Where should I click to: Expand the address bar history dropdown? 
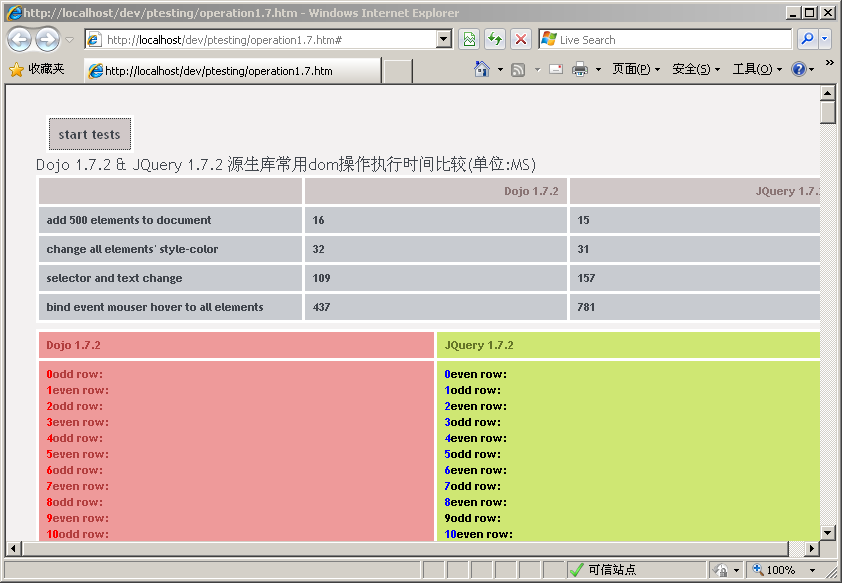(444, 40)
